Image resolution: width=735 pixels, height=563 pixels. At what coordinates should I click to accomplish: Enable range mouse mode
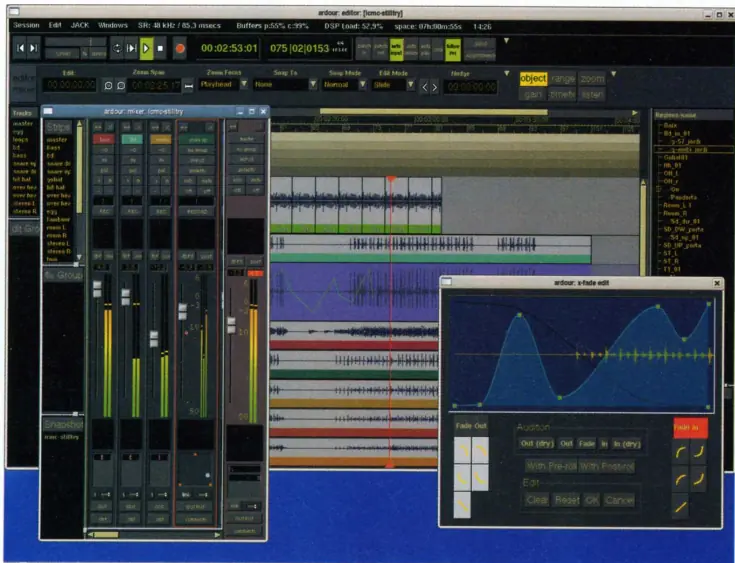[562, 78]
